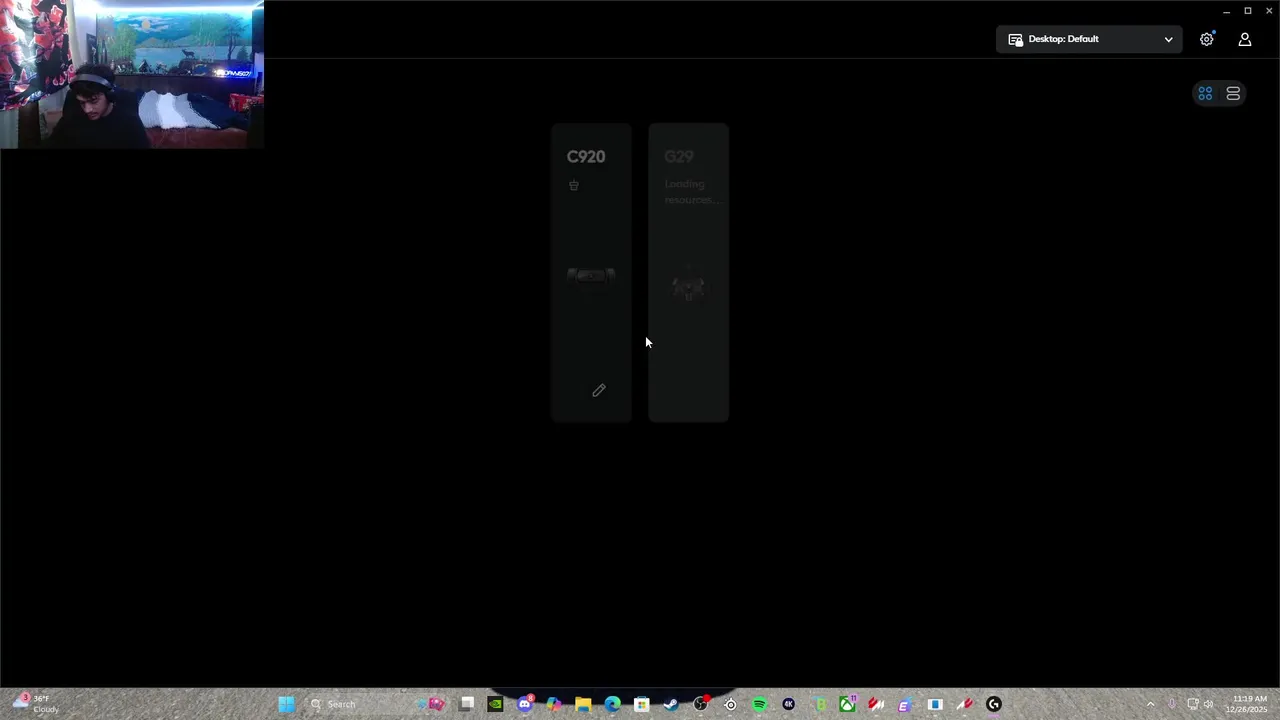The width and height of the screenshot is (1280, 720).
Task: Click the G29 device title
Action: (x=679, y=157)
